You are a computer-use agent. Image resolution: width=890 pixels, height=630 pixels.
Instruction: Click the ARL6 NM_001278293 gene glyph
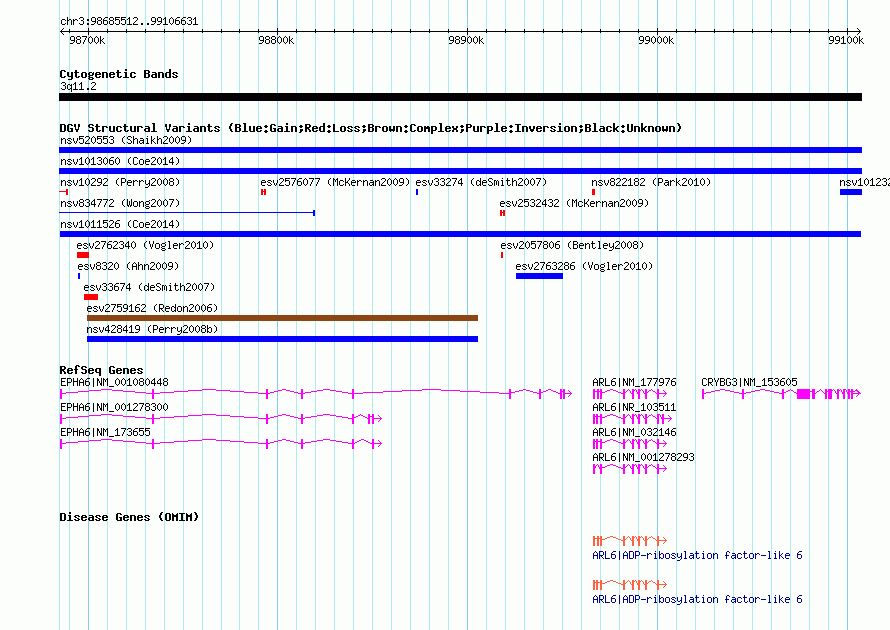coord(629,469)
